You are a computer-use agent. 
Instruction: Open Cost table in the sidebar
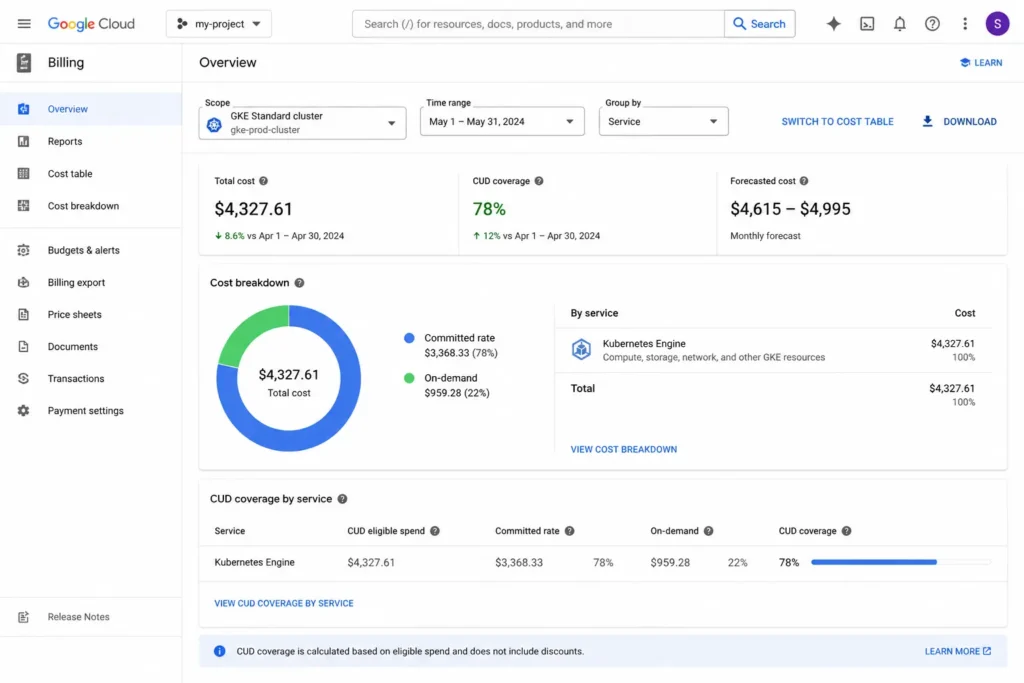[91, 174]
